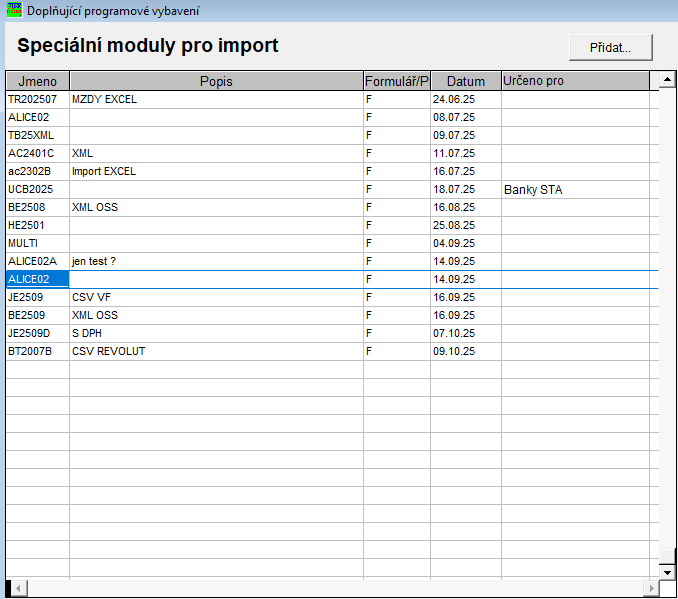Select the MULTI name cell
The image size is (678, 599).
point(38,243)
